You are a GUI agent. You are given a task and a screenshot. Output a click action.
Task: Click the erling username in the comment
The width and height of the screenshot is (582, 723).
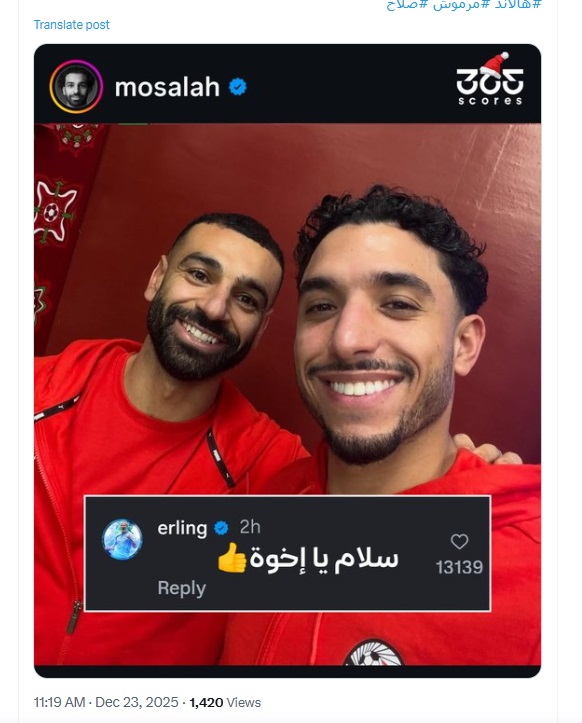(182, 528)
